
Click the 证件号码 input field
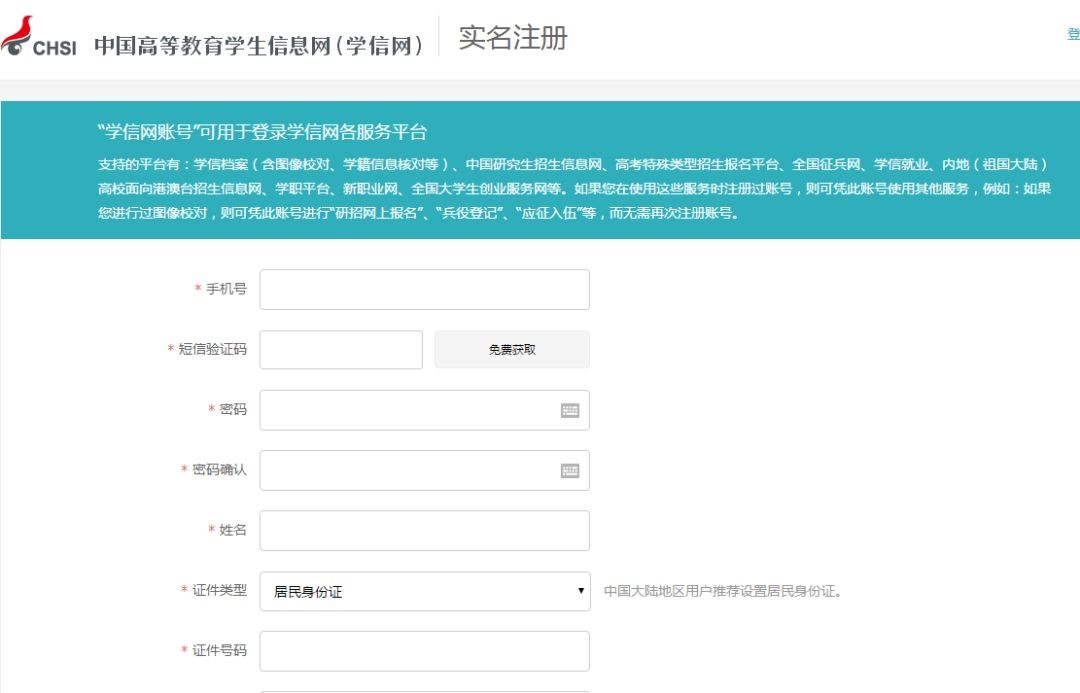424,651
